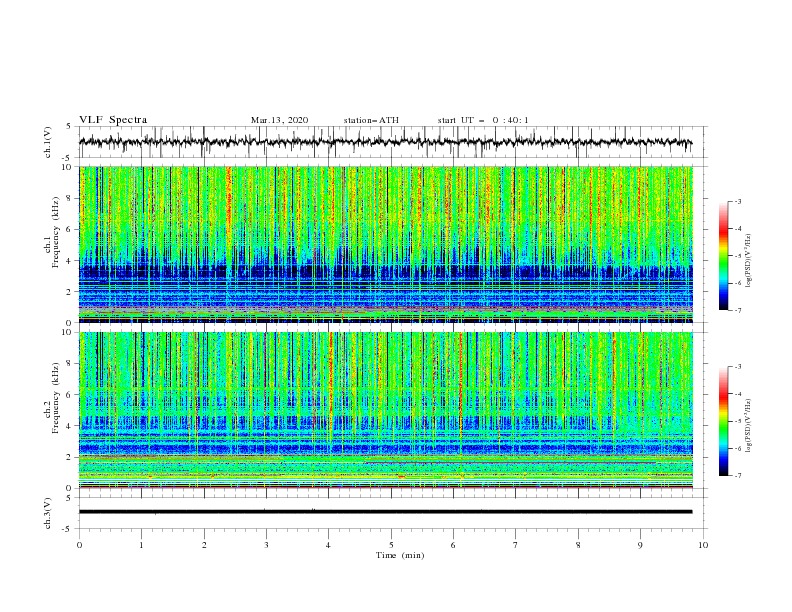
Task: Click the "-3" label on ch.2 color bar
Action: [738, 367]
